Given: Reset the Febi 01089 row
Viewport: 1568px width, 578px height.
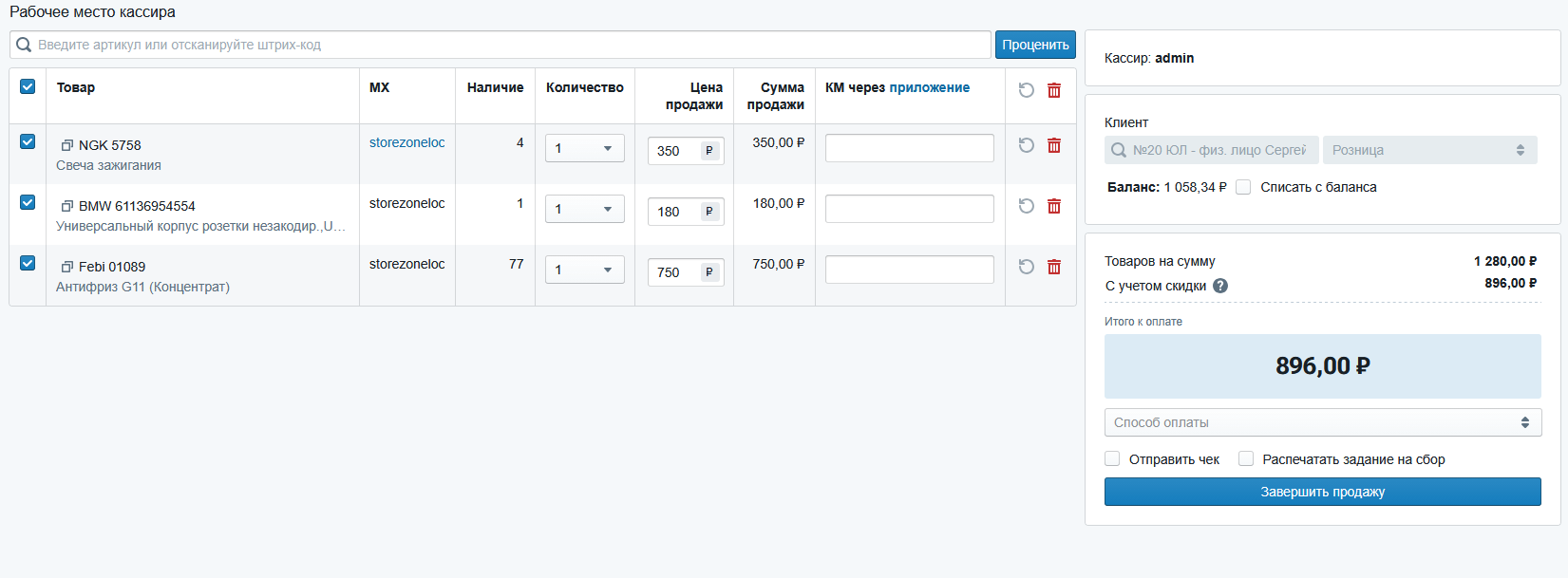Looking at the screenshot, I should (1027, 267).
